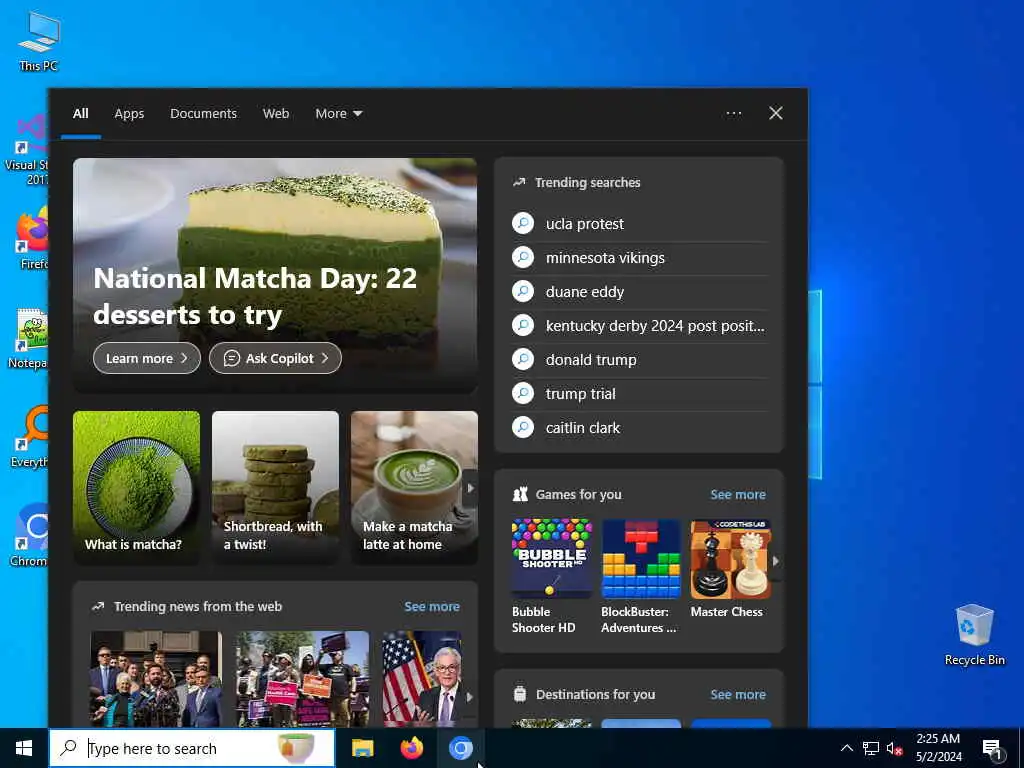Open Firefox from the taskbar
The height and width of the screenshot is (768, 1024).
[x=411, y=748]
